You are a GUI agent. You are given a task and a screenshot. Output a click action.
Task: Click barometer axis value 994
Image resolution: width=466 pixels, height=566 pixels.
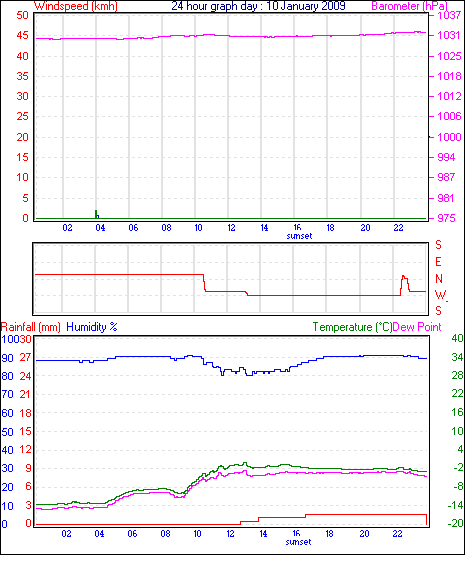point(446,157)
